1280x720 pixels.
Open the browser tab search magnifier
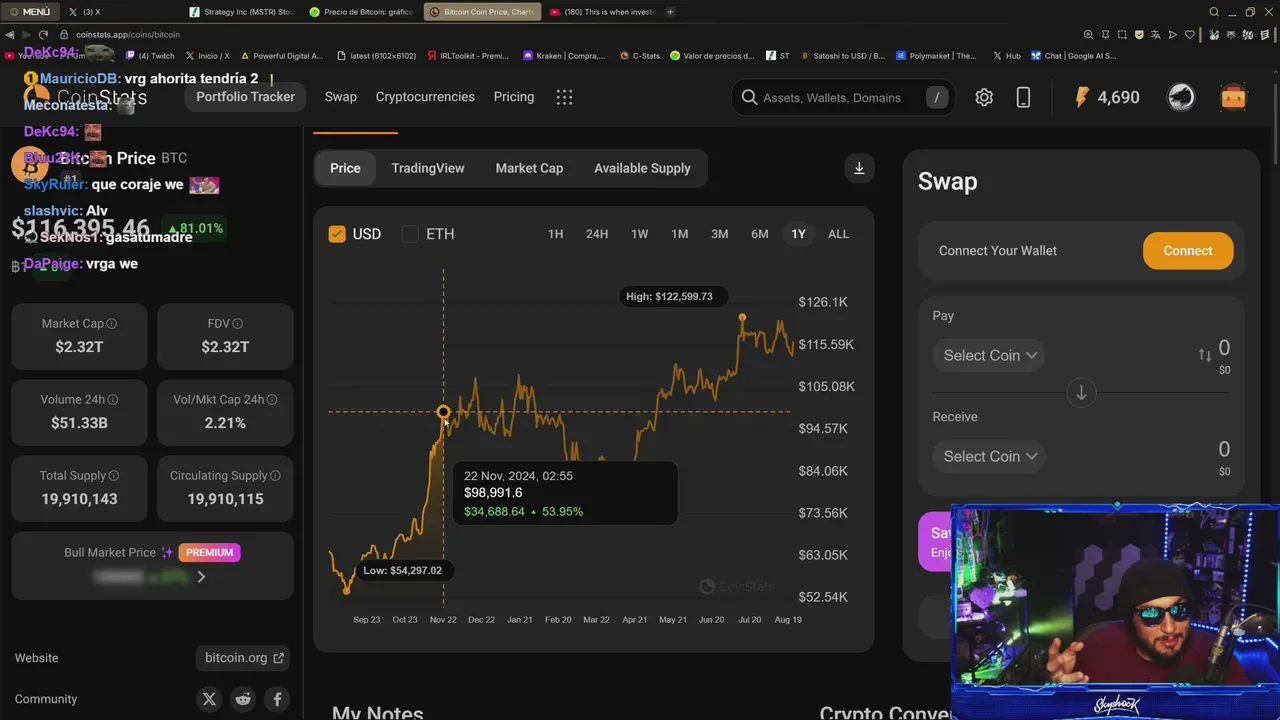[x=1214, y=12]
